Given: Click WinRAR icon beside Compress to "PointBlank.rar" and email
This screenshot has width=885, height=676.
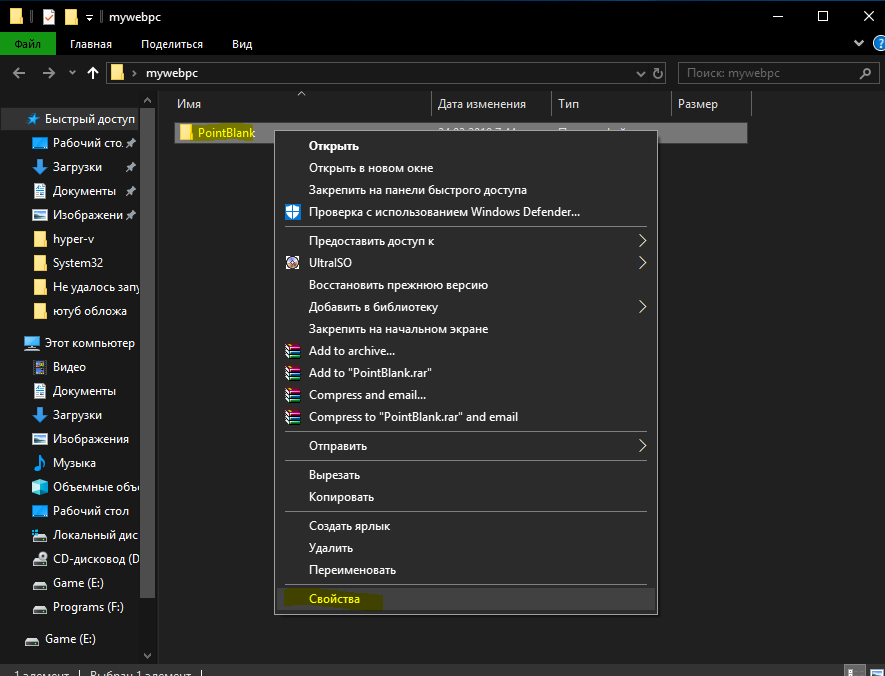Looking at the screenshot, I should pos(292,417).
